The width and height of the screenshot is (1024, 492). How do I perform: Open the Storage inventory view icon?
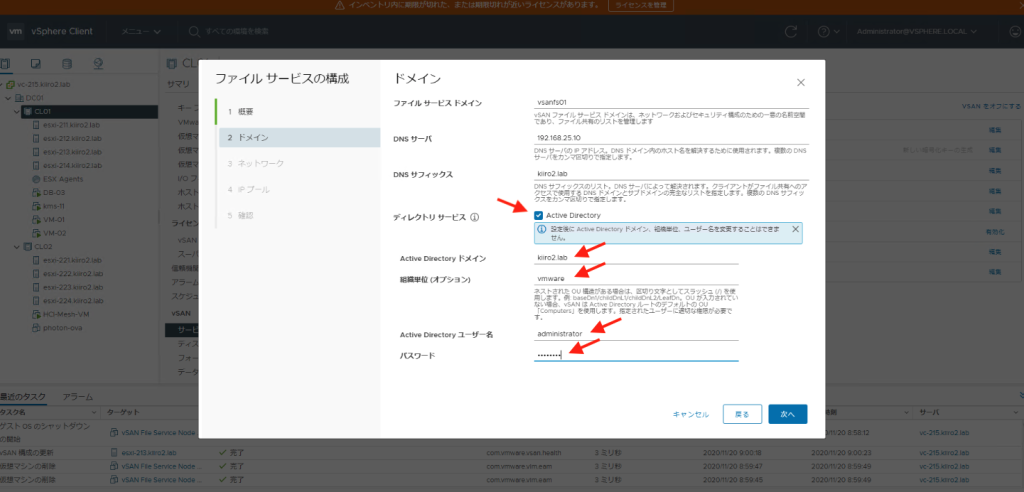point(67,64)
